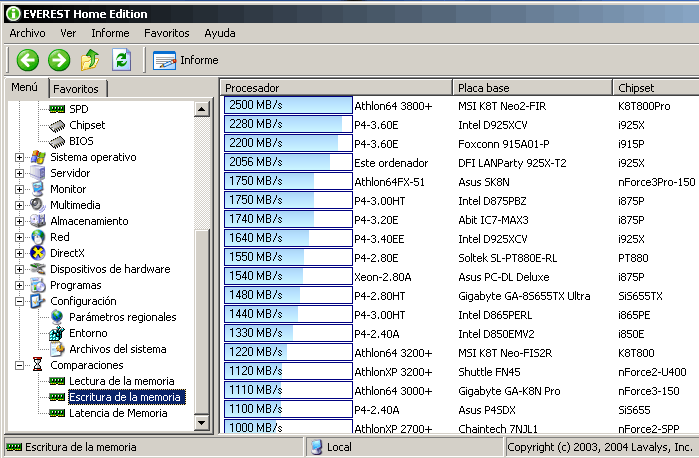699x458 pixels.
Task: Select the Athlon64 3800+ row text
Action: 393,106
